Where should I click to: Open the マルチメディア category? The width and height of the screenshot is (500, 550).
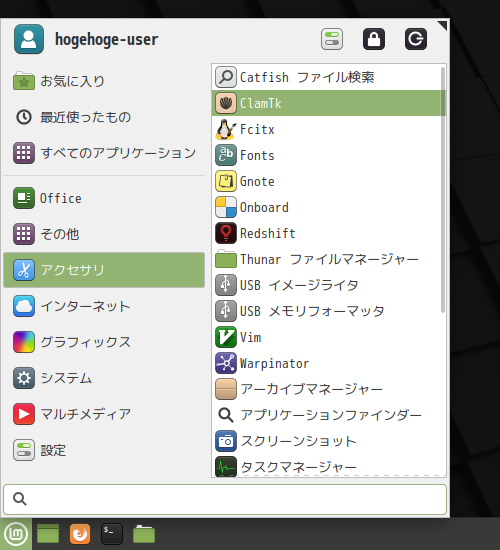tap(104, 414)
